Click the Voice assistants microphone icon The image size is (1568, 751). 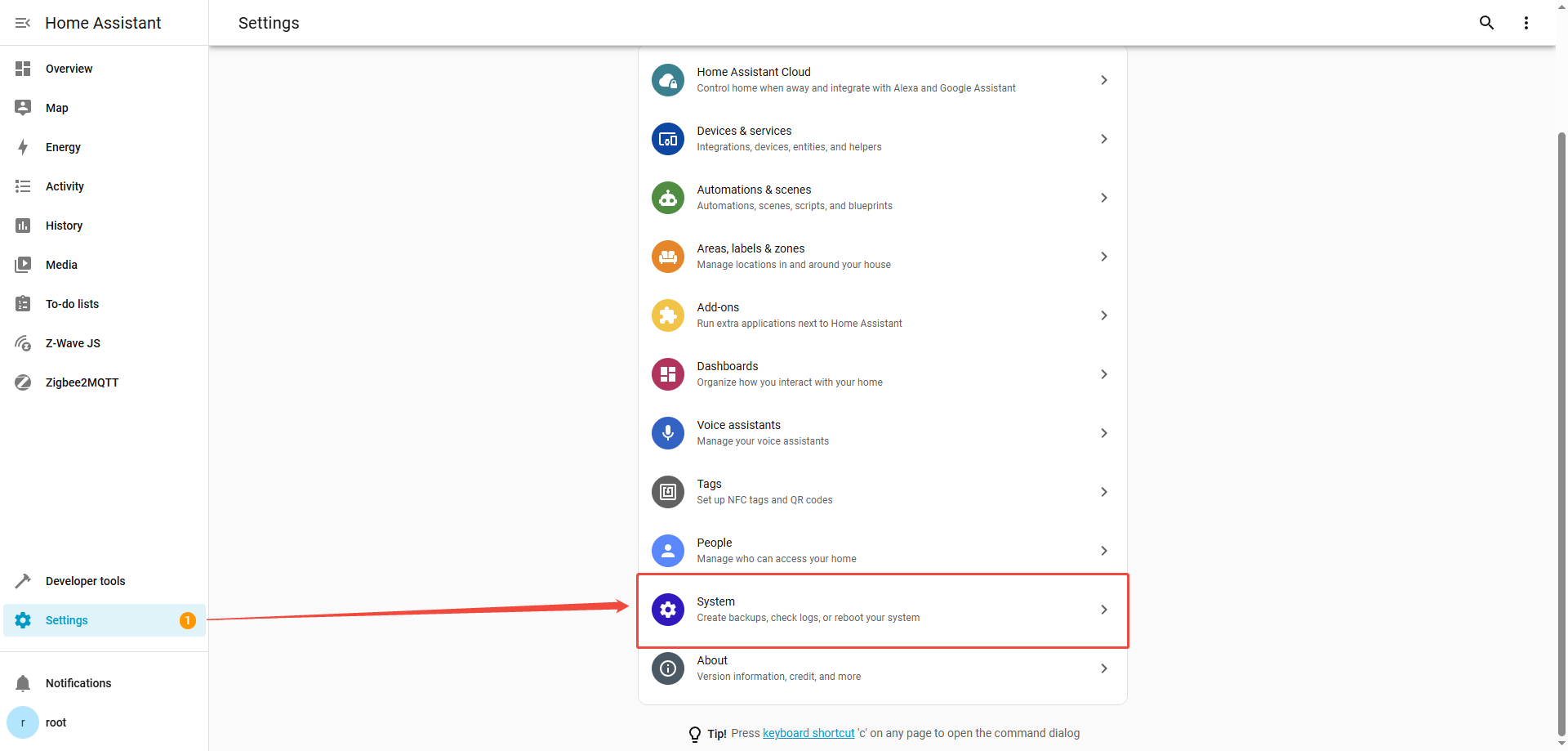click(667, 433)
